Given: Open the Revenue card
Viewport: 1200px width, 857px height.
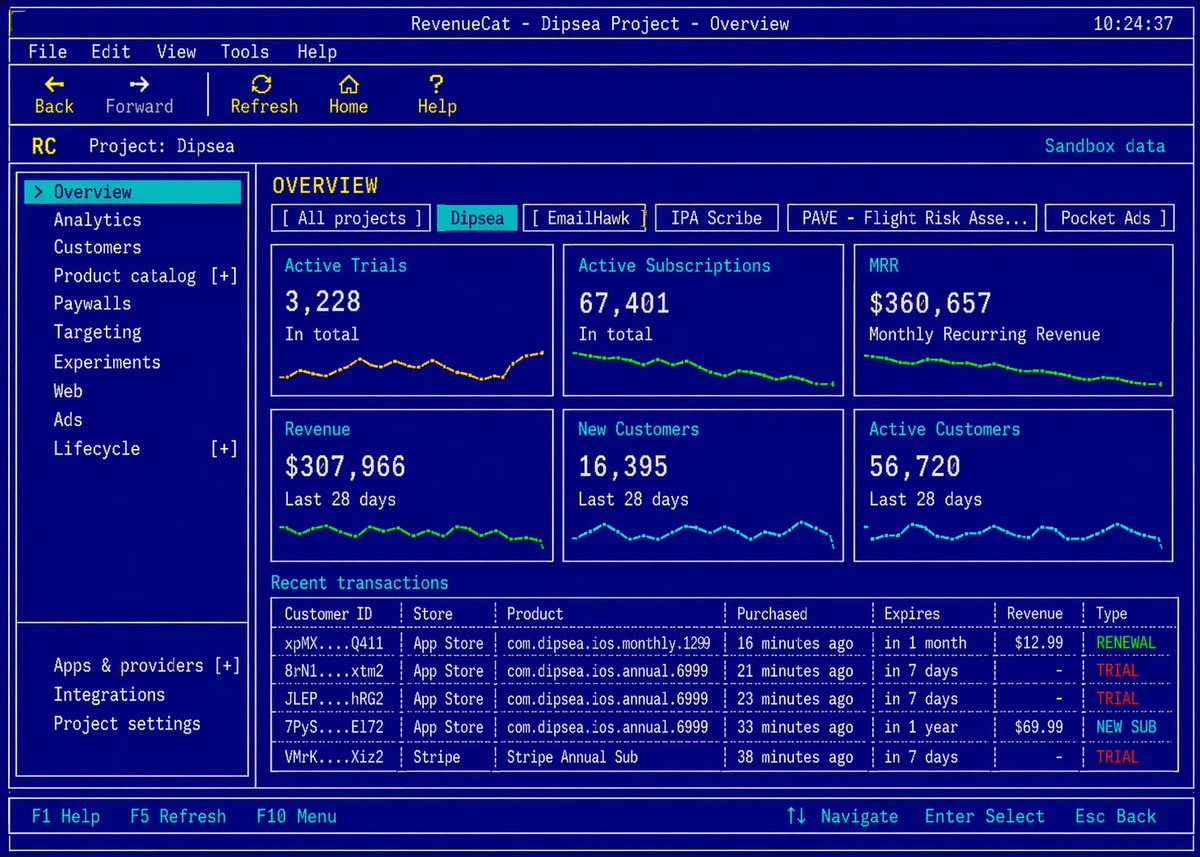Looking at the screenshot, I should tap(412, 485).
